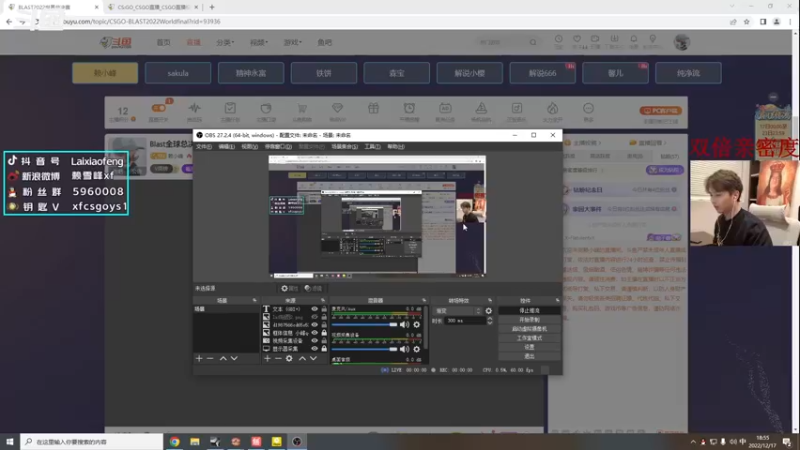This screenshot has width=800, height=450.
Task: Toggle lock on the 视频采集设备 source
Action: point(324,341)
